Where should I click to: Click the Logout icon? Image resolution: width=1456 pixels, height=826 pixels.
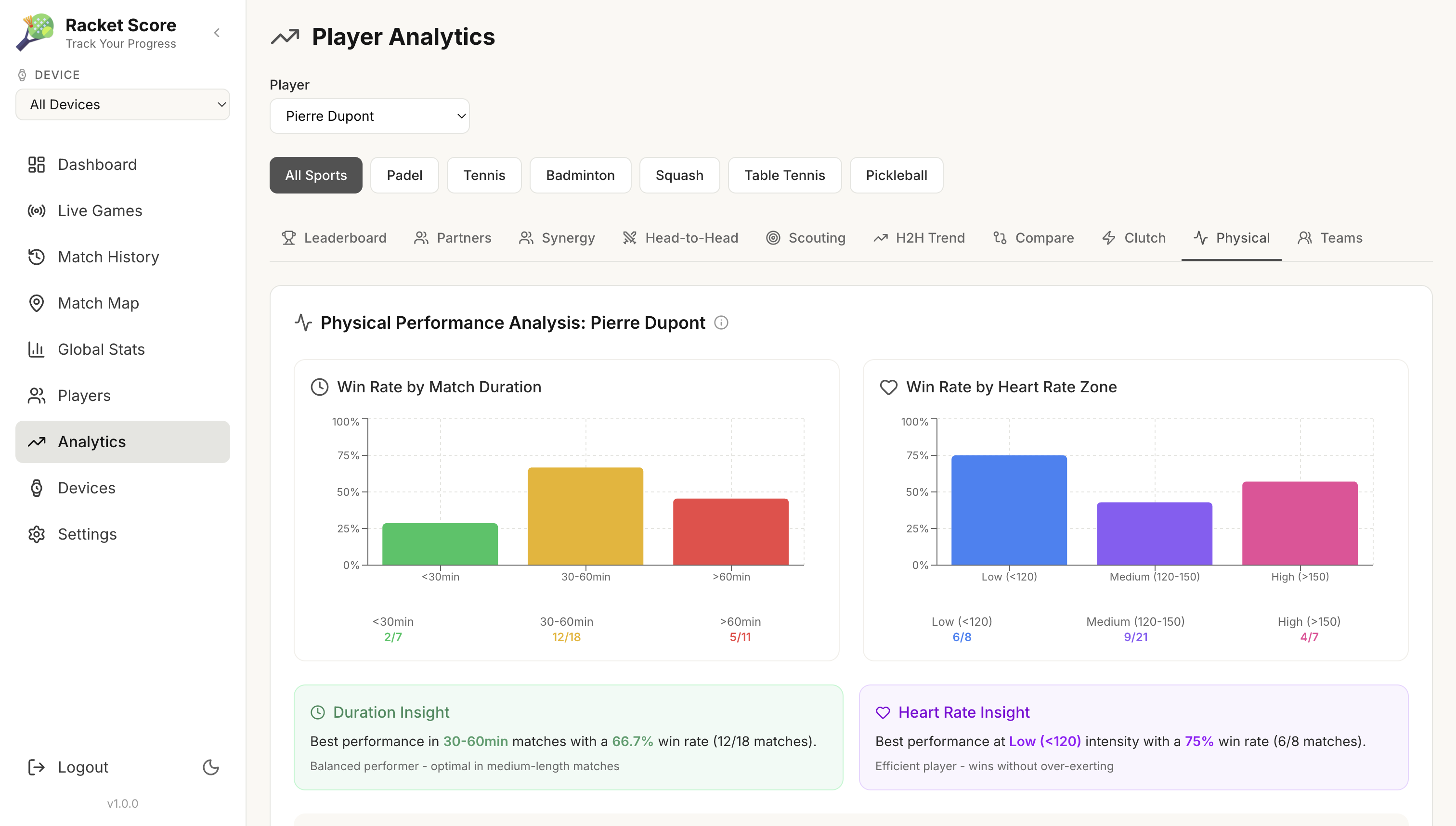click(36, 767)
